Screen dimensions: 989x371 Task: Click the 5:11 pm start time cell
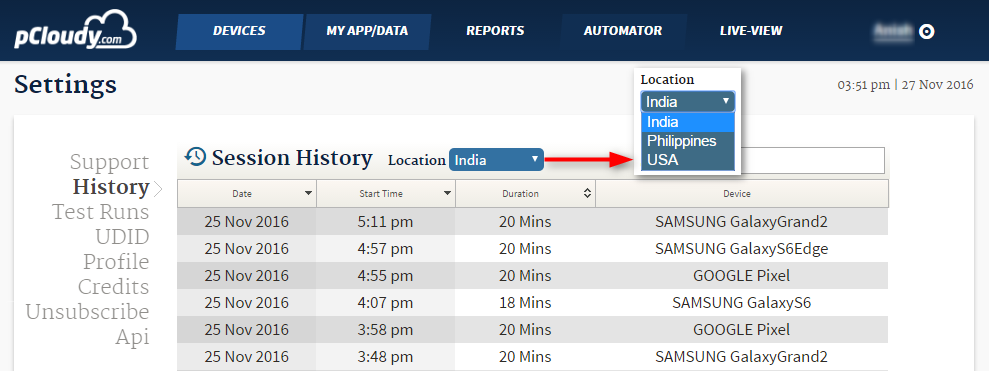point(385,221)
